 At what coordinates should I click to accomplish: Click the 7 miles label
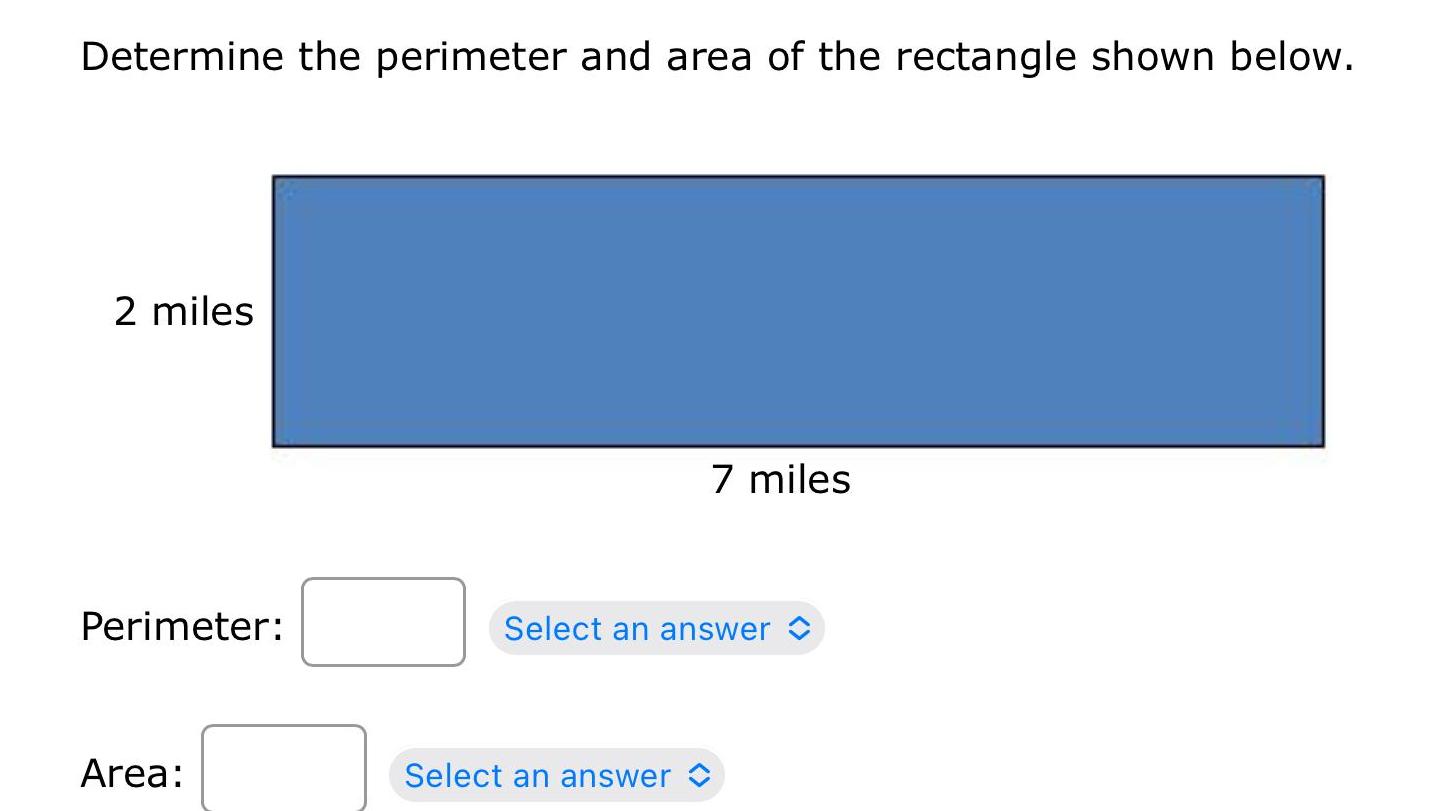[781, 479]
